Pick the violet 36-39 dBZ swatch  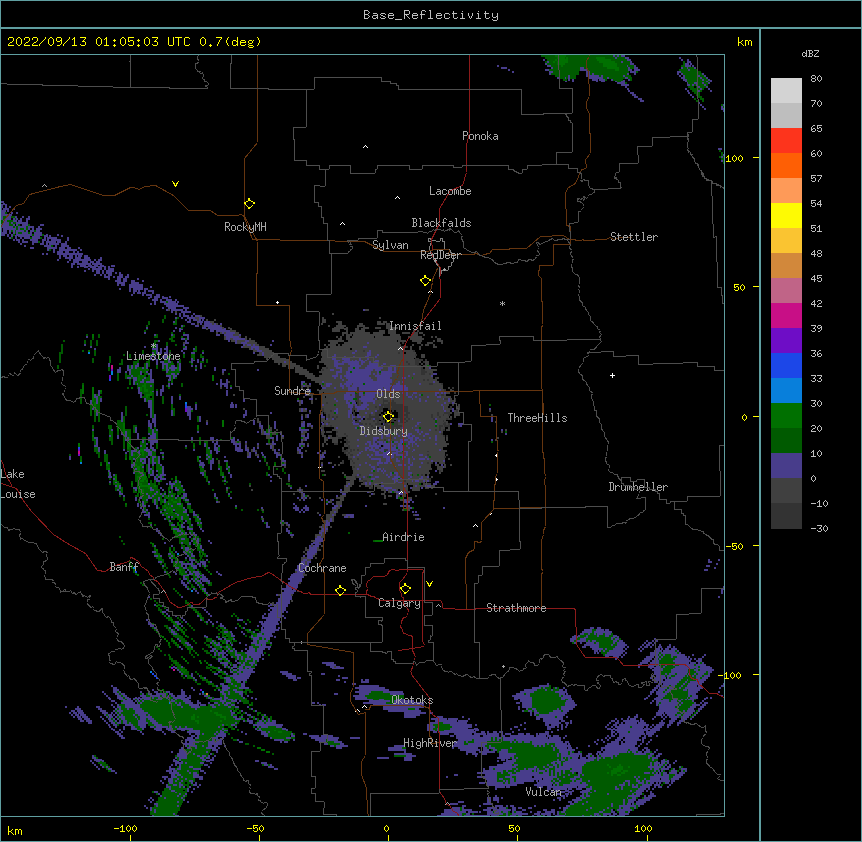[x=786, y=341]
